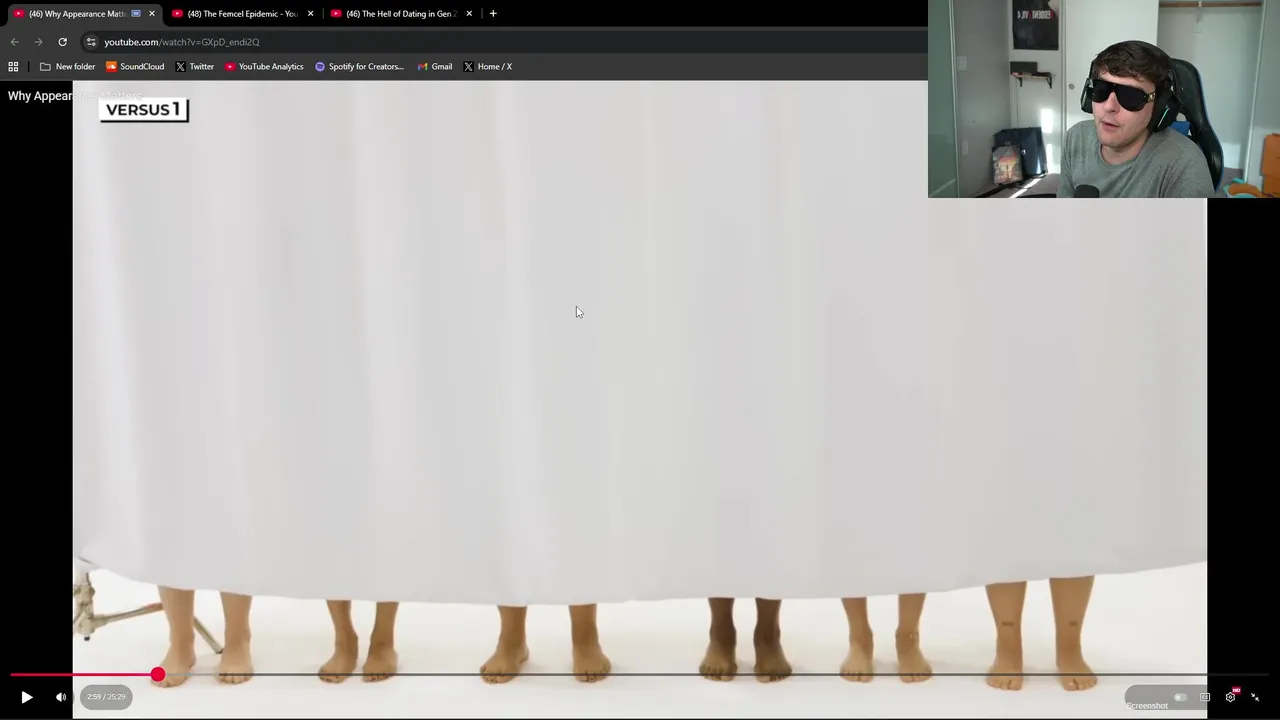Turn on subtitles with the CC button
This screenshot has height=720, width=1280.
1205,697
